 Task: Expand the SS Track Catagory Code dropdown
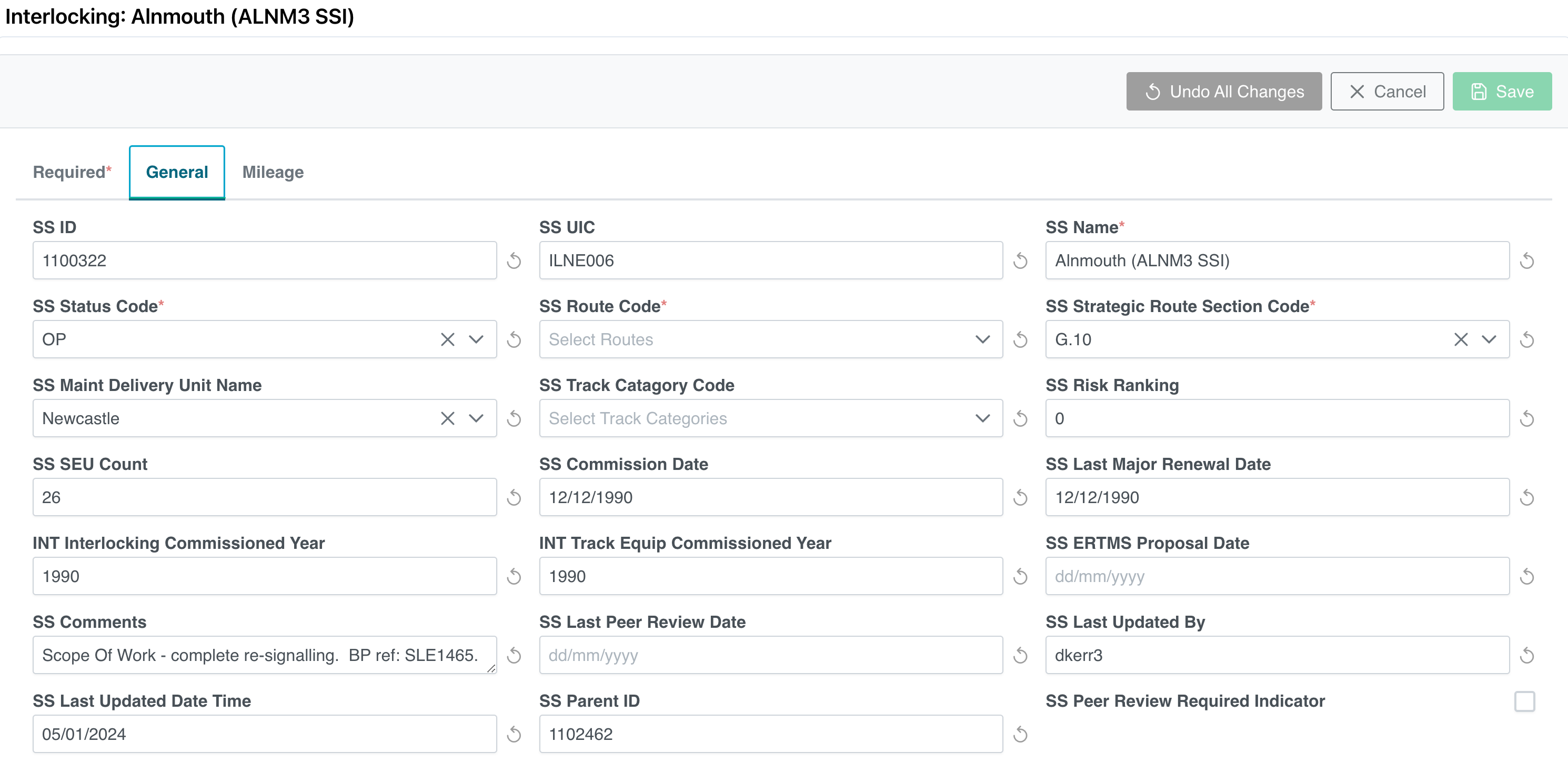982,419
